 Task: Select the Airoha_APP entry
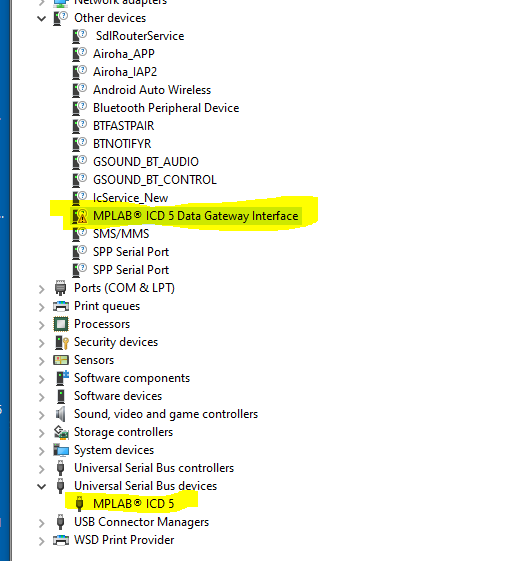[124, 54]
